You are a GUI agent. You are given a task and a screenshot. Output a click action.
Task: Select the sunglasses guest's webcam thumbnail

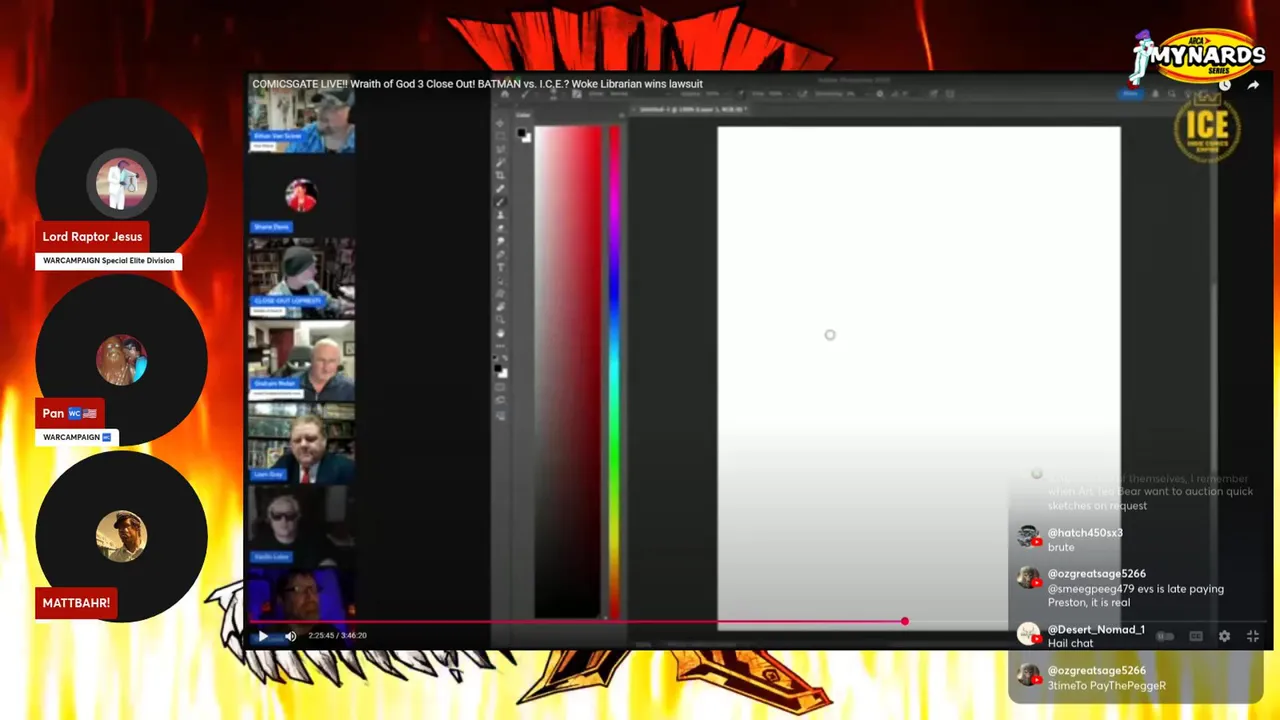click(301, 524)
